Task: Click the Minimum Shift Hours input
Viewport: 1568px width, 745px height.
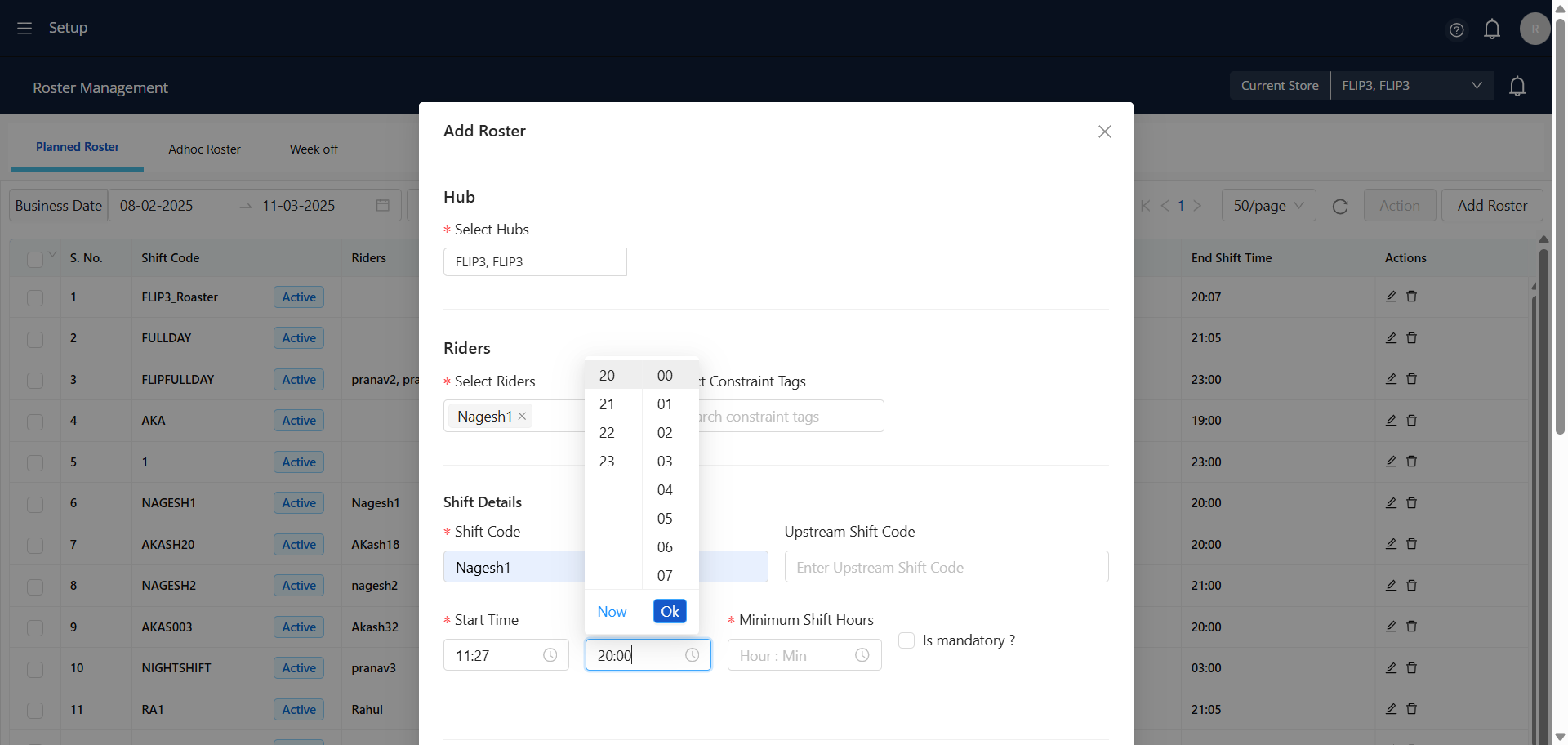Action: point(804,655)
